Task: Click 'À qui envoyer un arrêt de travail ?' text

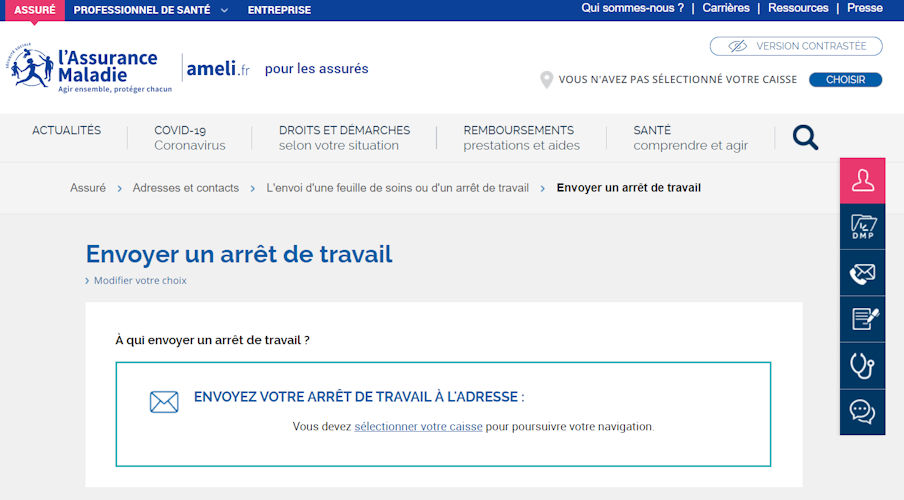Action: pyautogui.click(x=212, y=340)
